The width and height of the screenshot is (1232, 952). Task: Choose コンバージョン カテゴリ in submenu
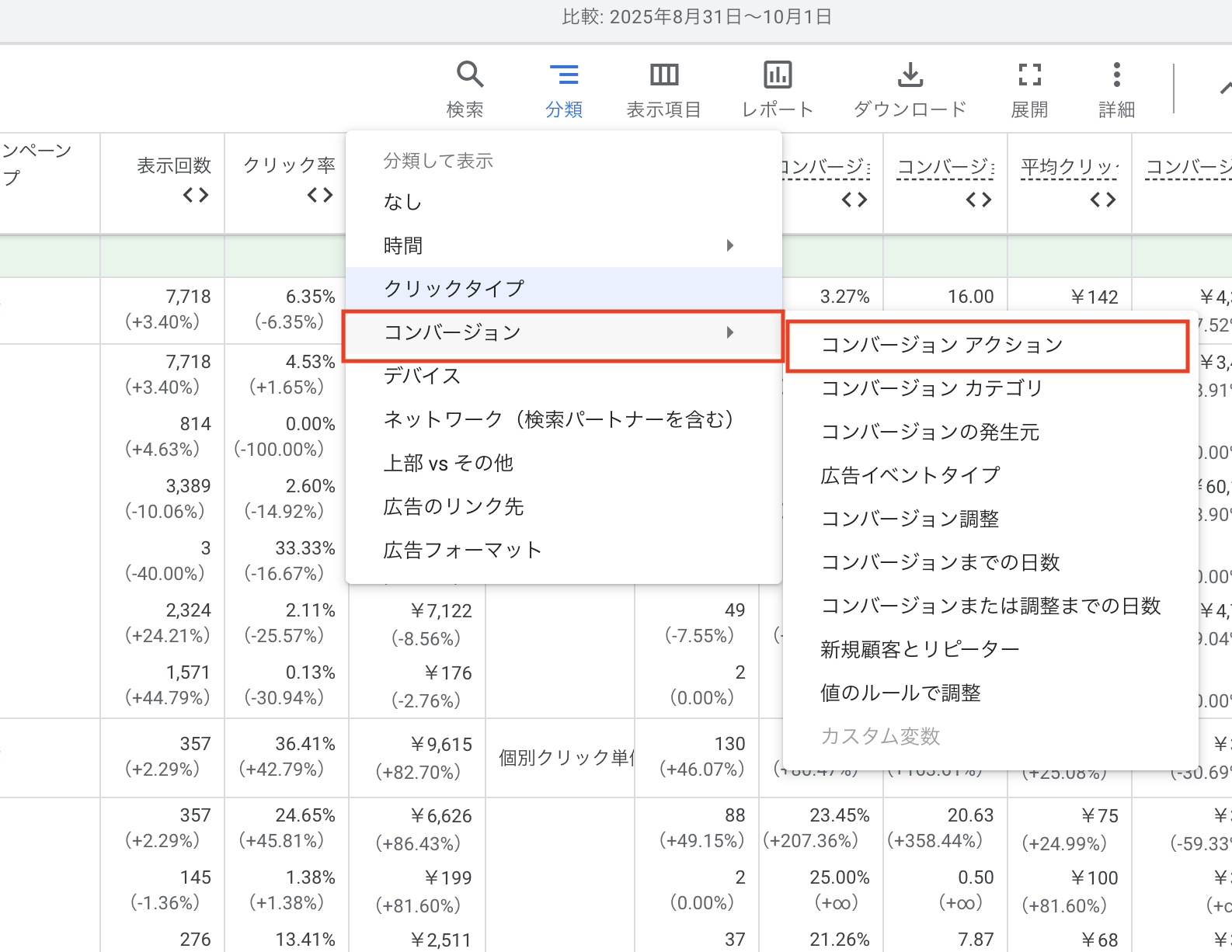pyautogui.click(x=931, y=388)
